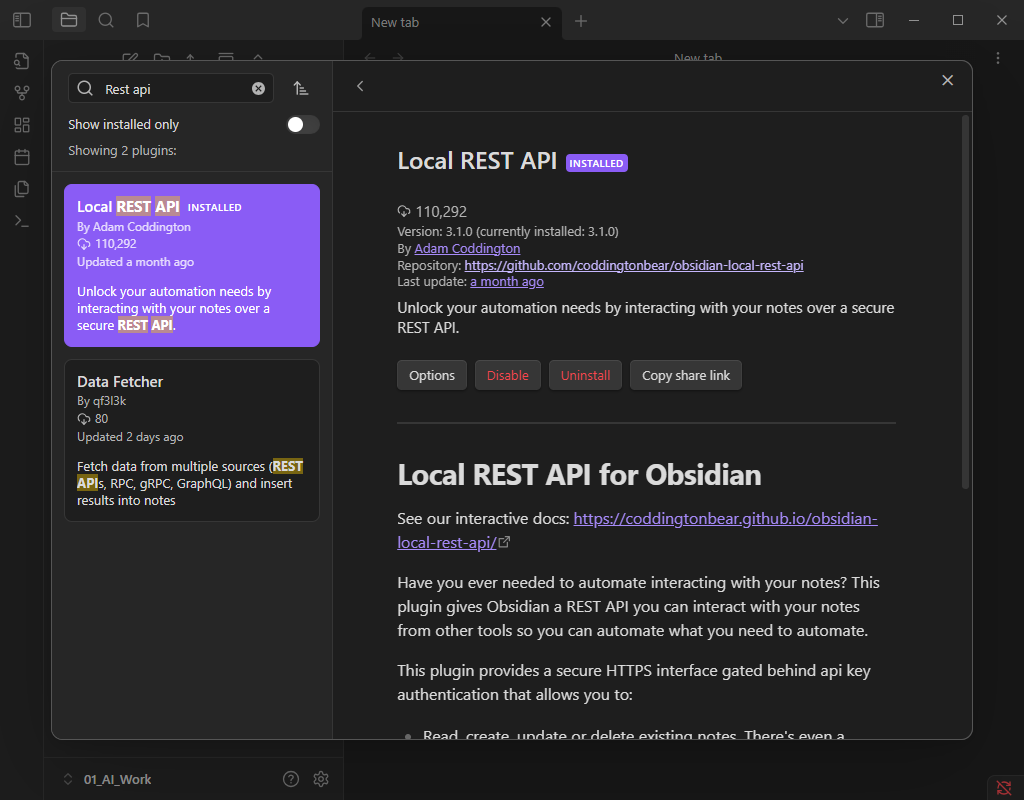Switch vault via 01_AI_Work selector
This screenshot has height=800, width=1024.
coord(108,779)
